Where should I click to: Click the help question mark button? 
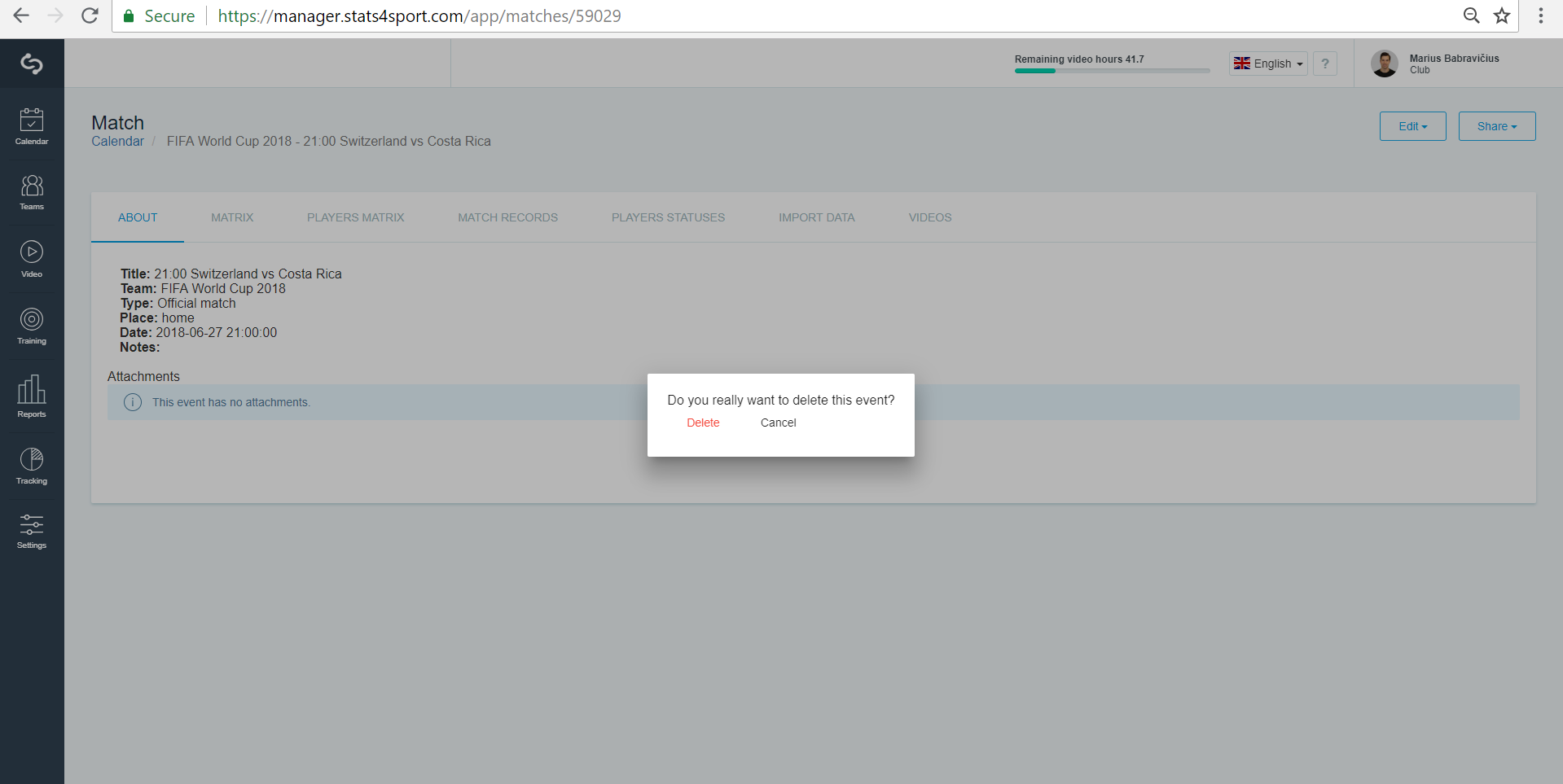pyautogui.click(x=1325, y=64)
